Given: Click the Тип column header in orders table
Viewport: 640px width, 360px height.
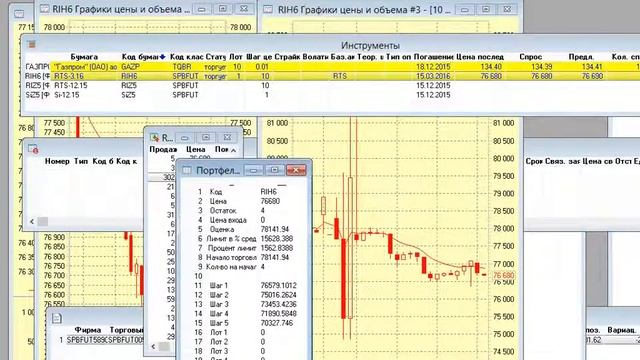Looking at the screenshot, I should [81, 161].
